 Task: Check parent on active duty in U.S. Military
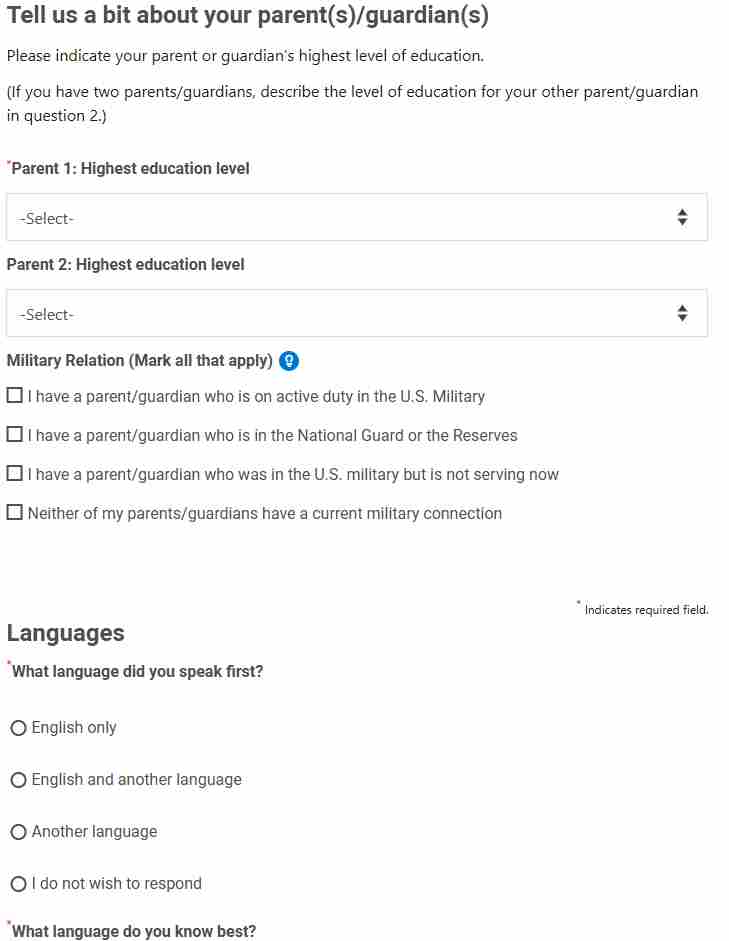click(x=14, y=395)
